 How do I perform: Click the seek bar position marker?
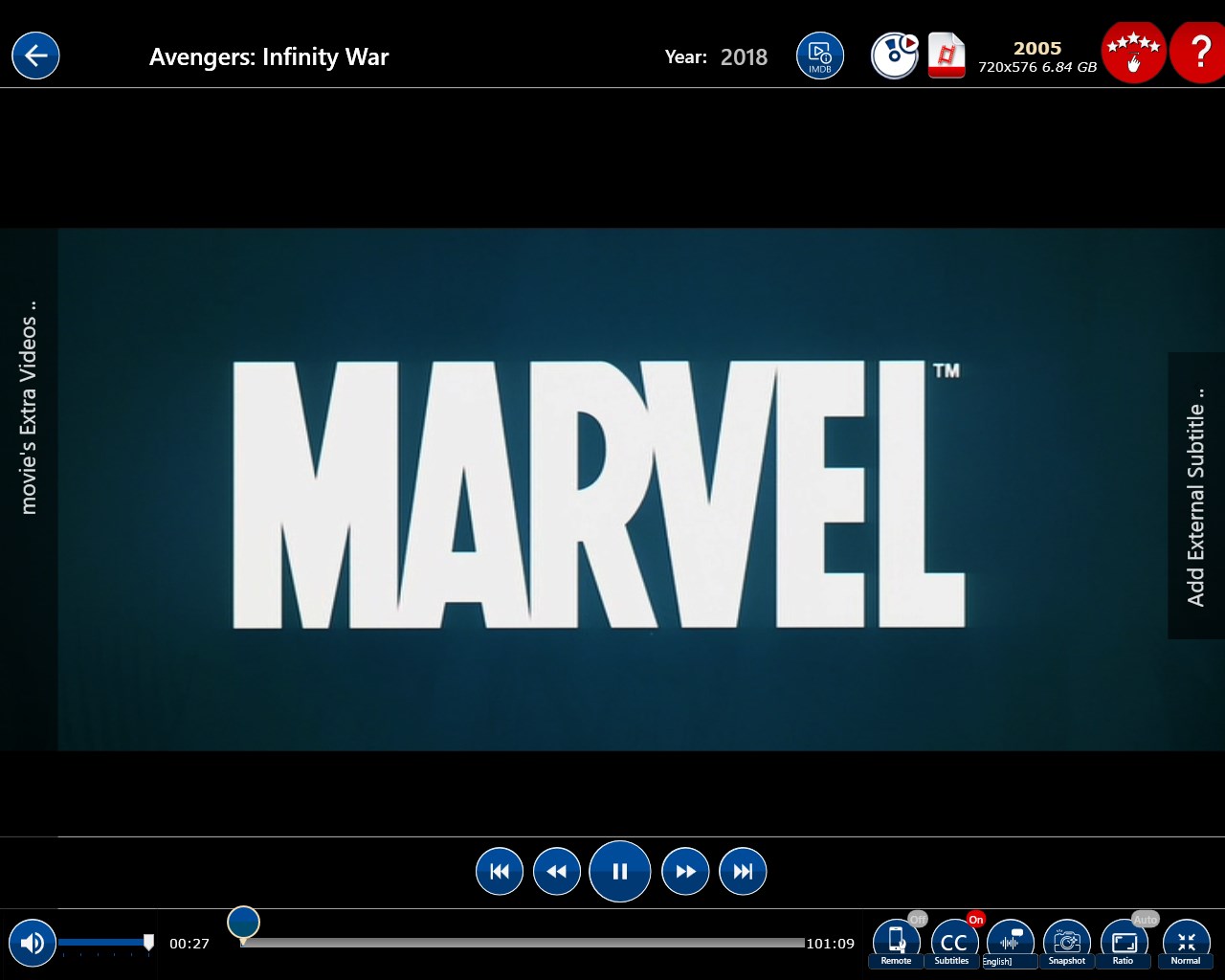tap(243, 921)
